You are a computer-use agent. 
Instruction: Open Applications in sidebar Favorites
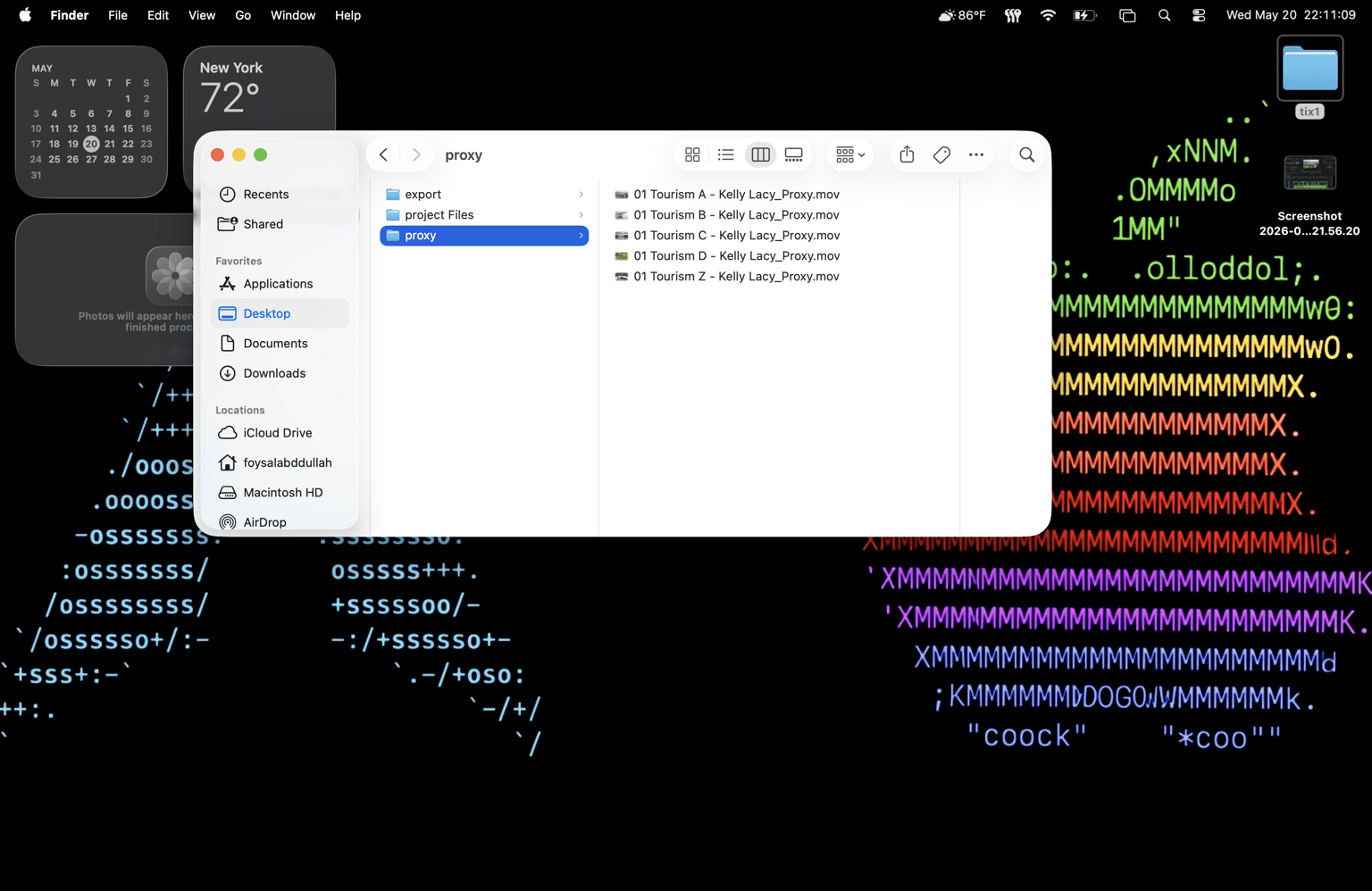pyautogui.click(x=280, y=284)
